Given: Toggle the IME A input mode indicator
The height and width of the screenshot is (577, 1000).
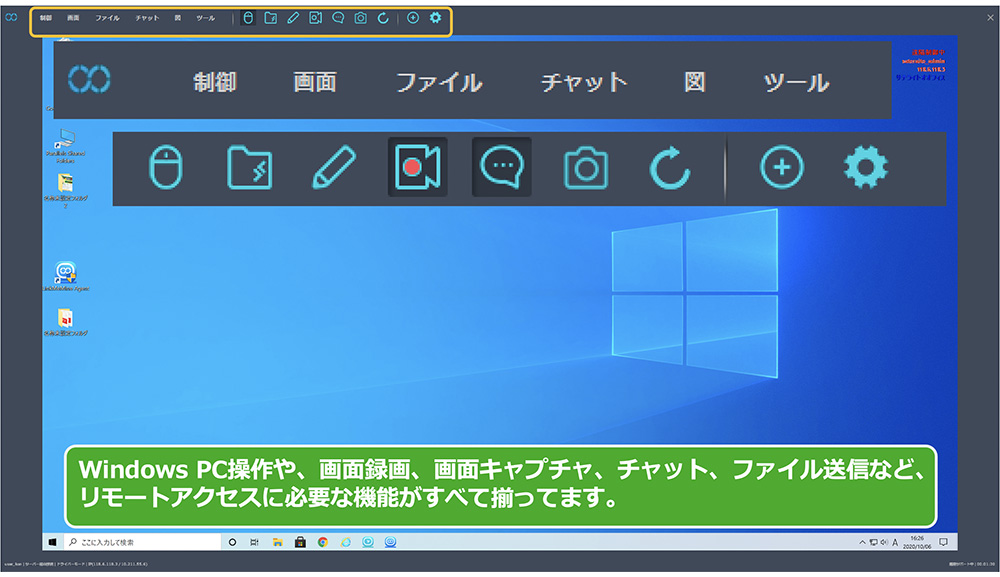Looking at the screenshot, I should tap(895, 543).
